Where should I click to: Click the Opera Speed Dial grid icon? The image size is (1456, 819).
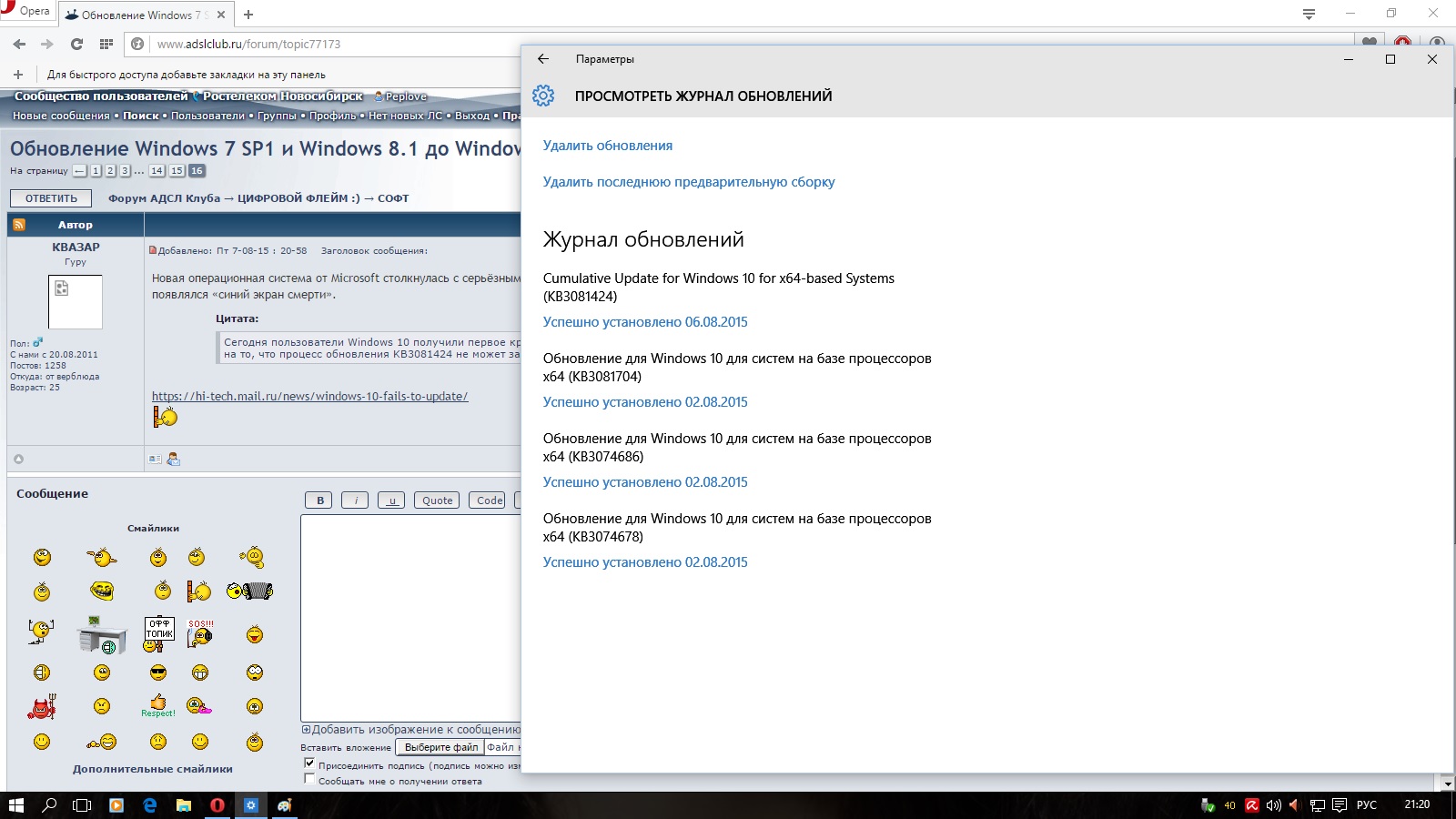point(106,44)
